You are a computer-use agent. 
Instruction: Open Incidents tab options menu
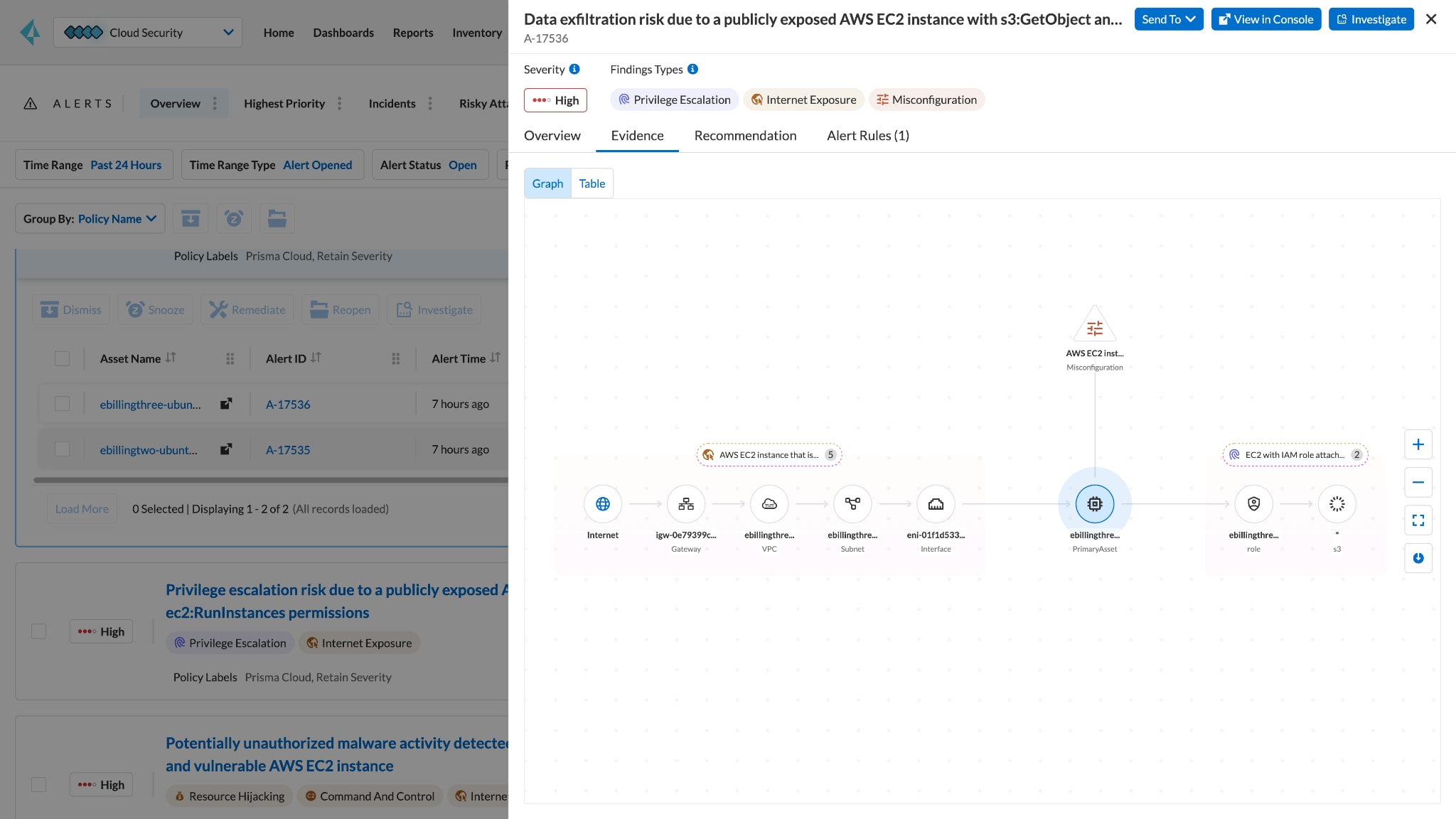(x=430, y=104)
